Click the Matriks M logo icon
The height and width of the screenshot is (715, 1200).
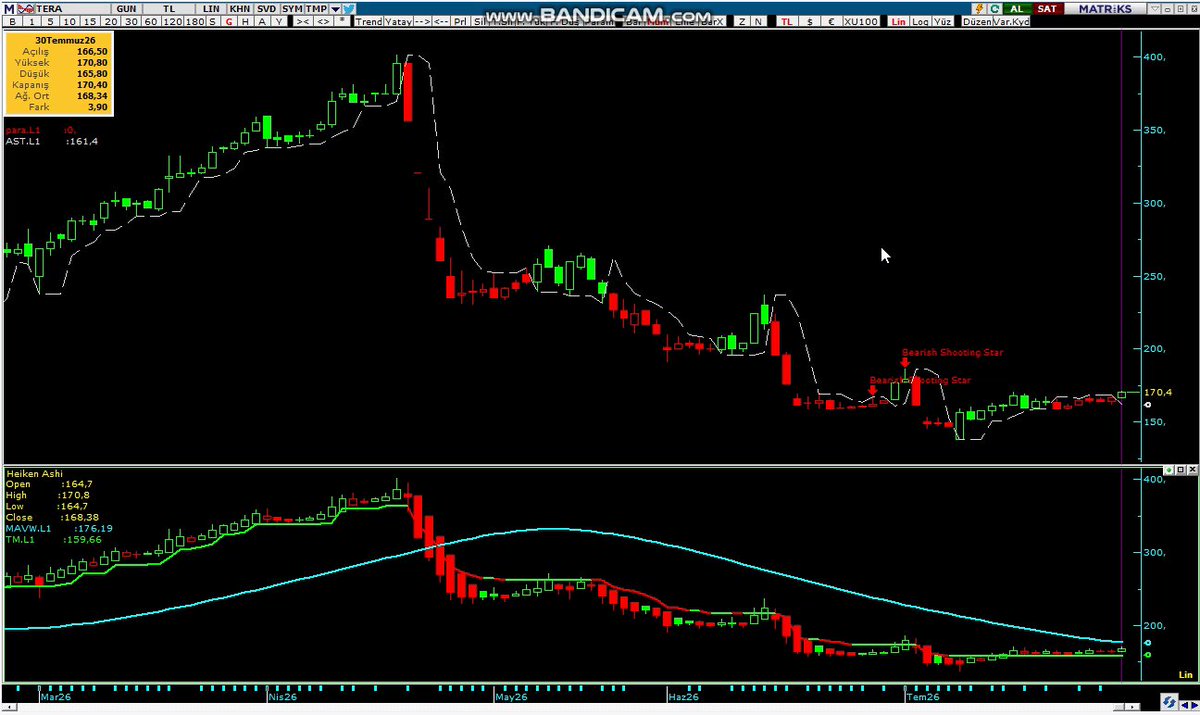10,8
